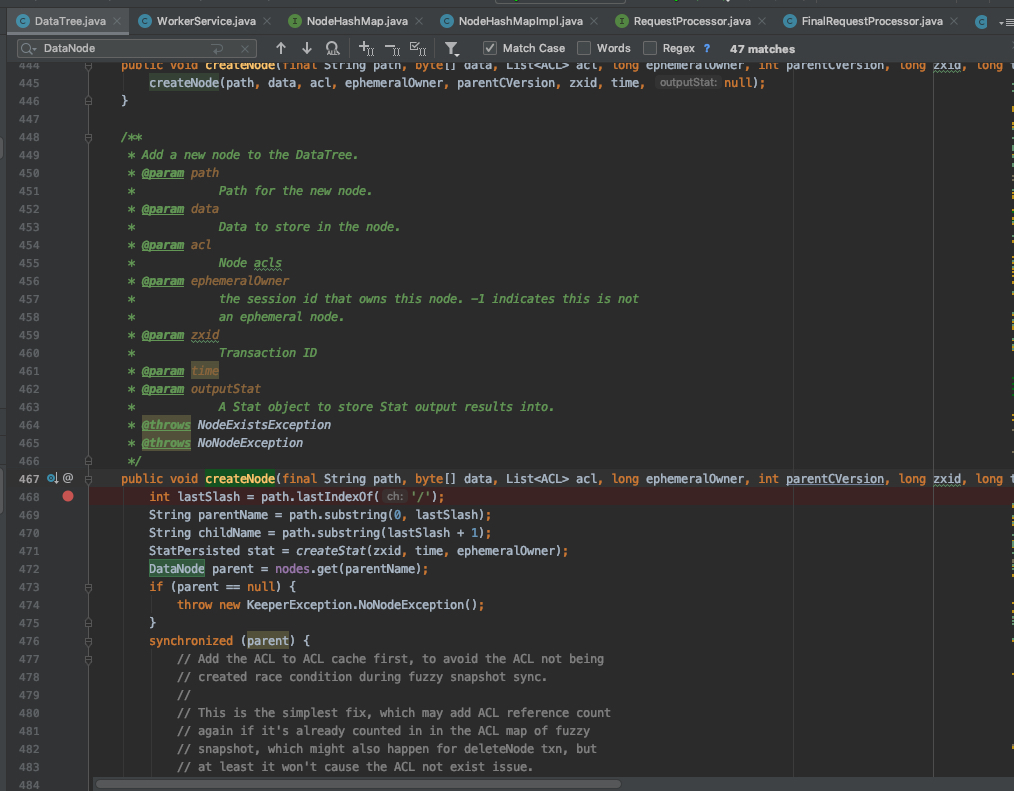
Task: Click NodeExistsException in the Javadoc
Action: click(264, 425)
